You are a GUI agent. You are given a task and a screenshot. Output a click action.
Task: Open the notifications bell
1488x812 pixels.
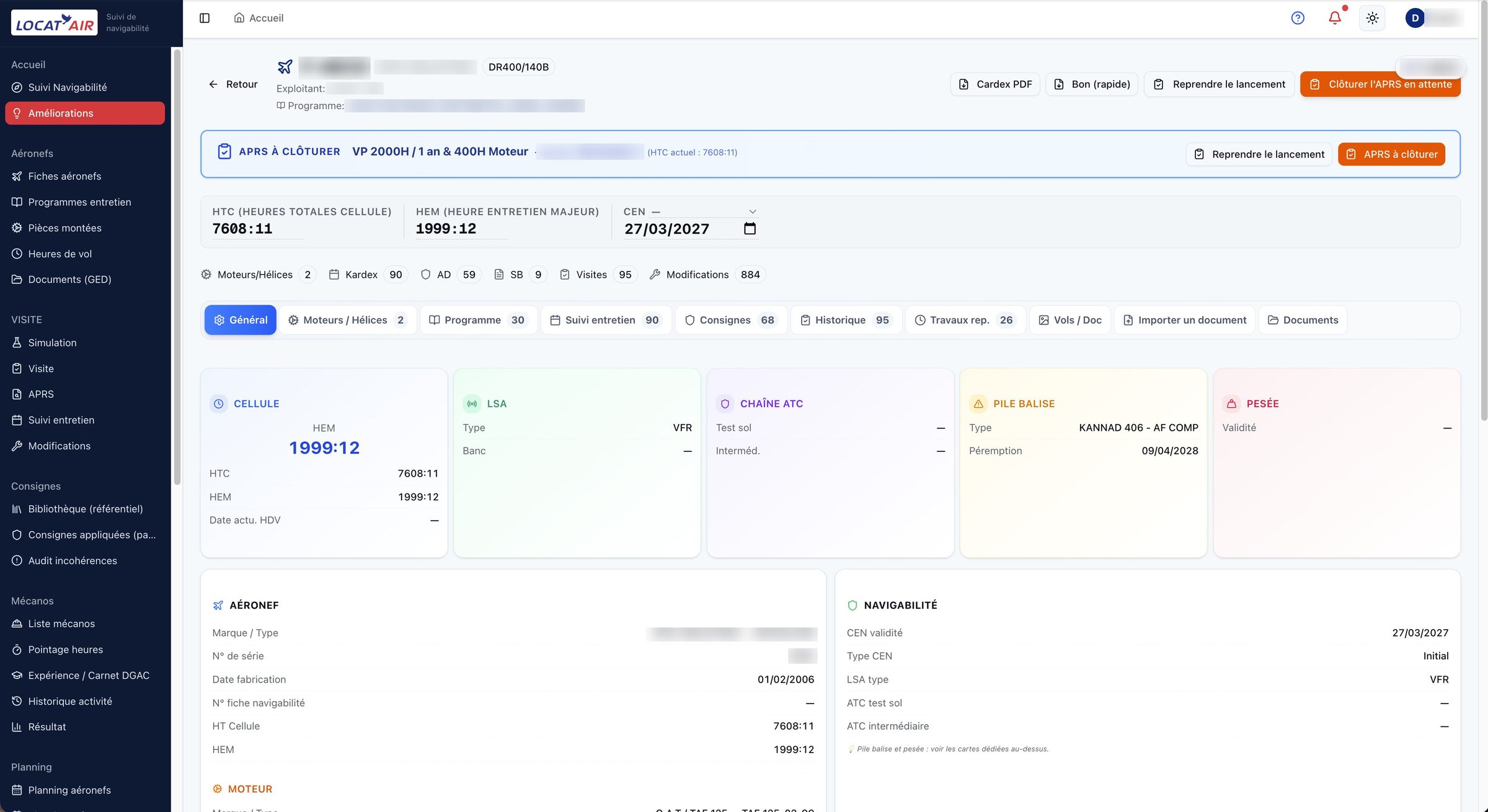[x=1335, y=18]
